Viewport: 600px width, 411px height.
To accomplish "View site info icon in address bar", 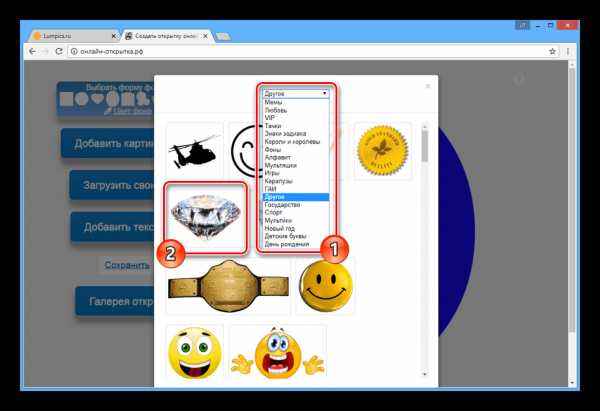I will coord(74,51).
